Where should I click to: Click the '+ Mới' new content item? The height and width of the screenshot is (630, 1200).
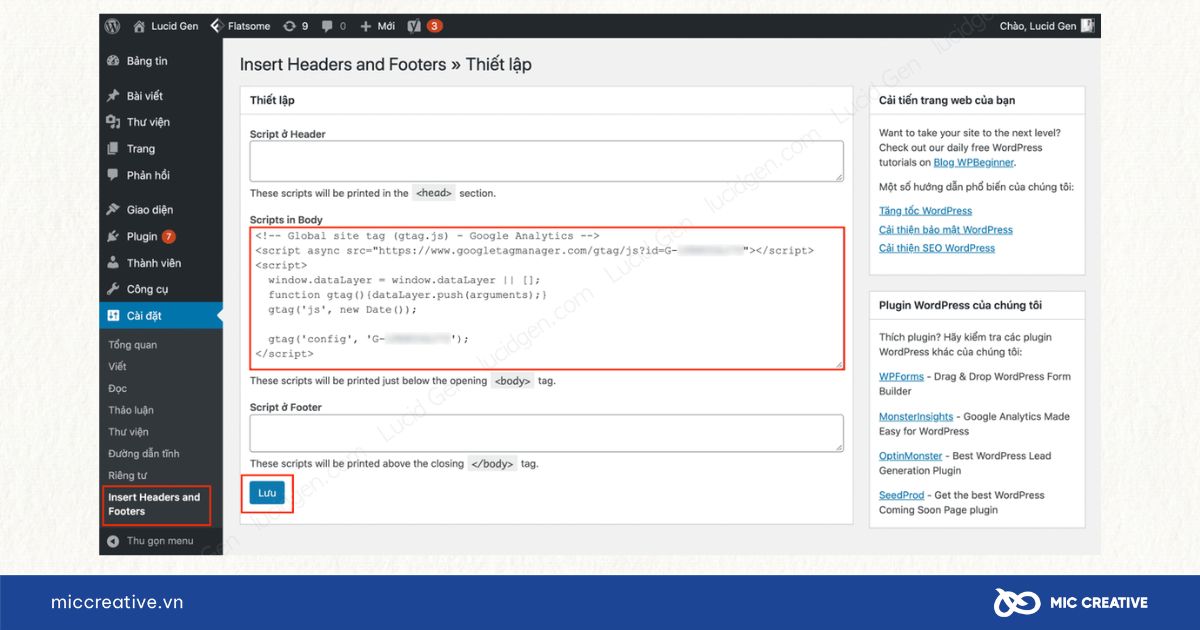[379, 26]
